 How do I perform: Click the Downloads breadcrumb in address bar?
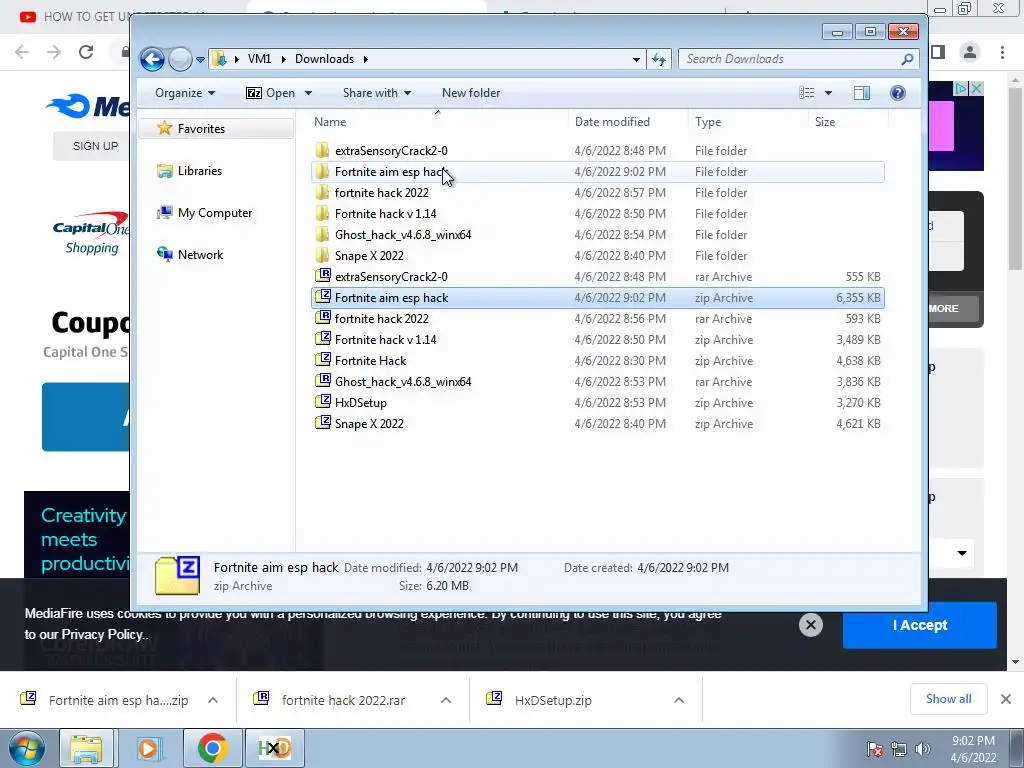(x=325, y=59)
